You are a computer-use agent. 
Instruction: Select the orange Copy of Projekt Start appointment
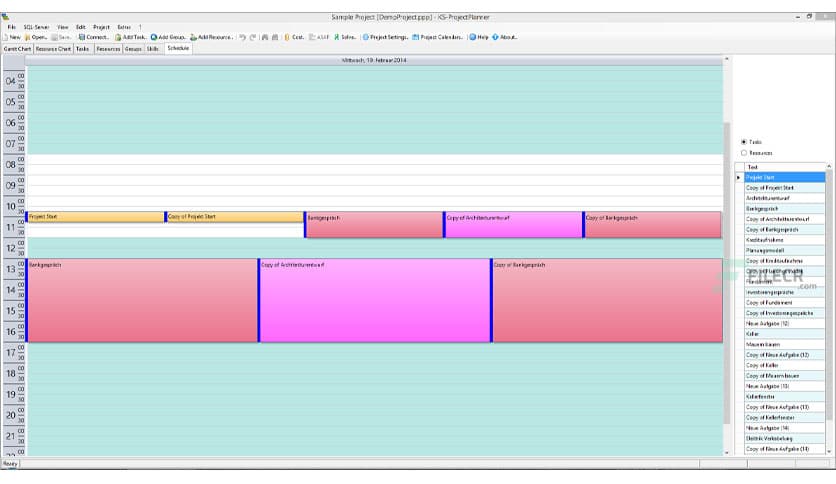coord(234,217)
